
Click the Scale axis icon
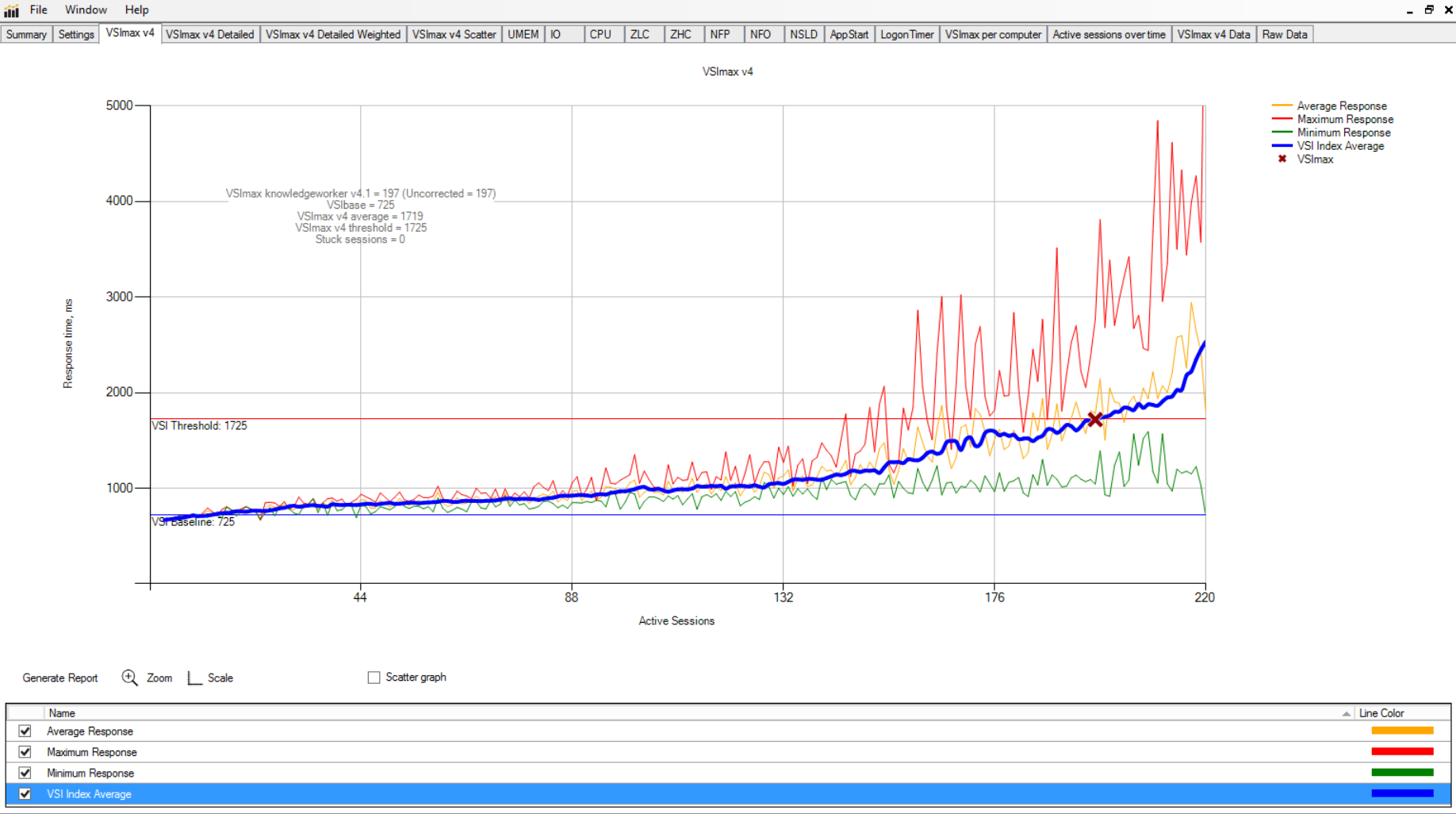pyautogui.click(x=194, y=678)
